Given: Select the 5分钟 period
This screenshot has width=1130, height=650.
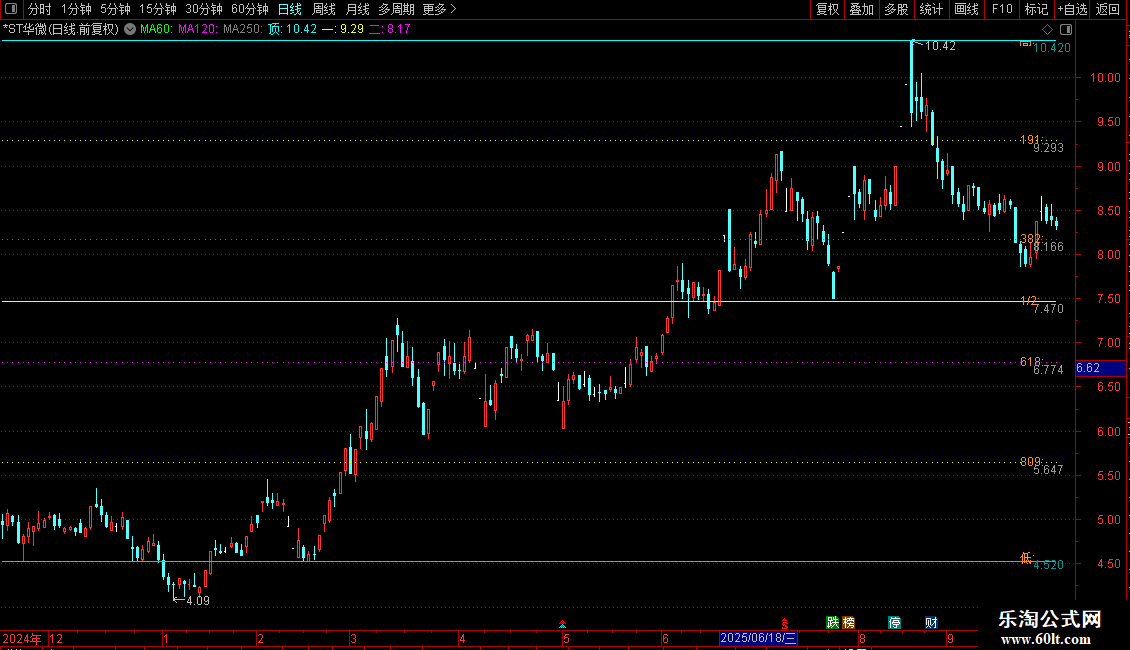Looking at the screenshot, I should point(115,9).
